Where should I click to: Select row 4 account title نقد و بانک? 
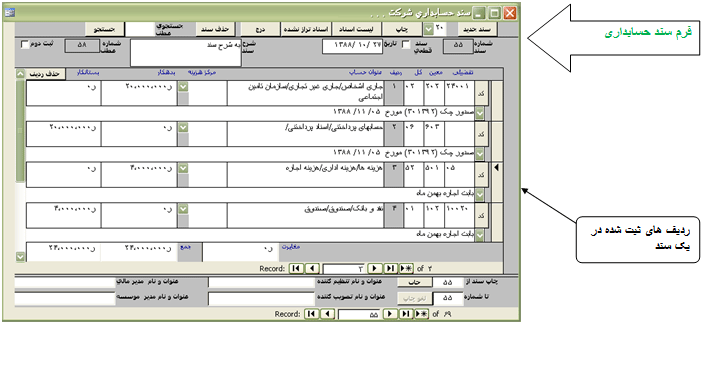click(x=305, y=215)
